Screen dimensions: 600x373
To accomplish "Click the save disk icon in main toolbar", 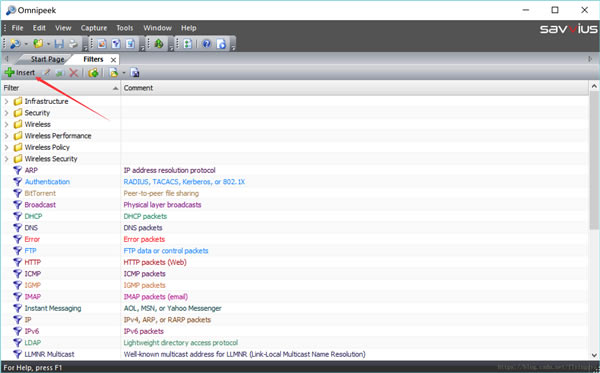I will pos(59,44).
